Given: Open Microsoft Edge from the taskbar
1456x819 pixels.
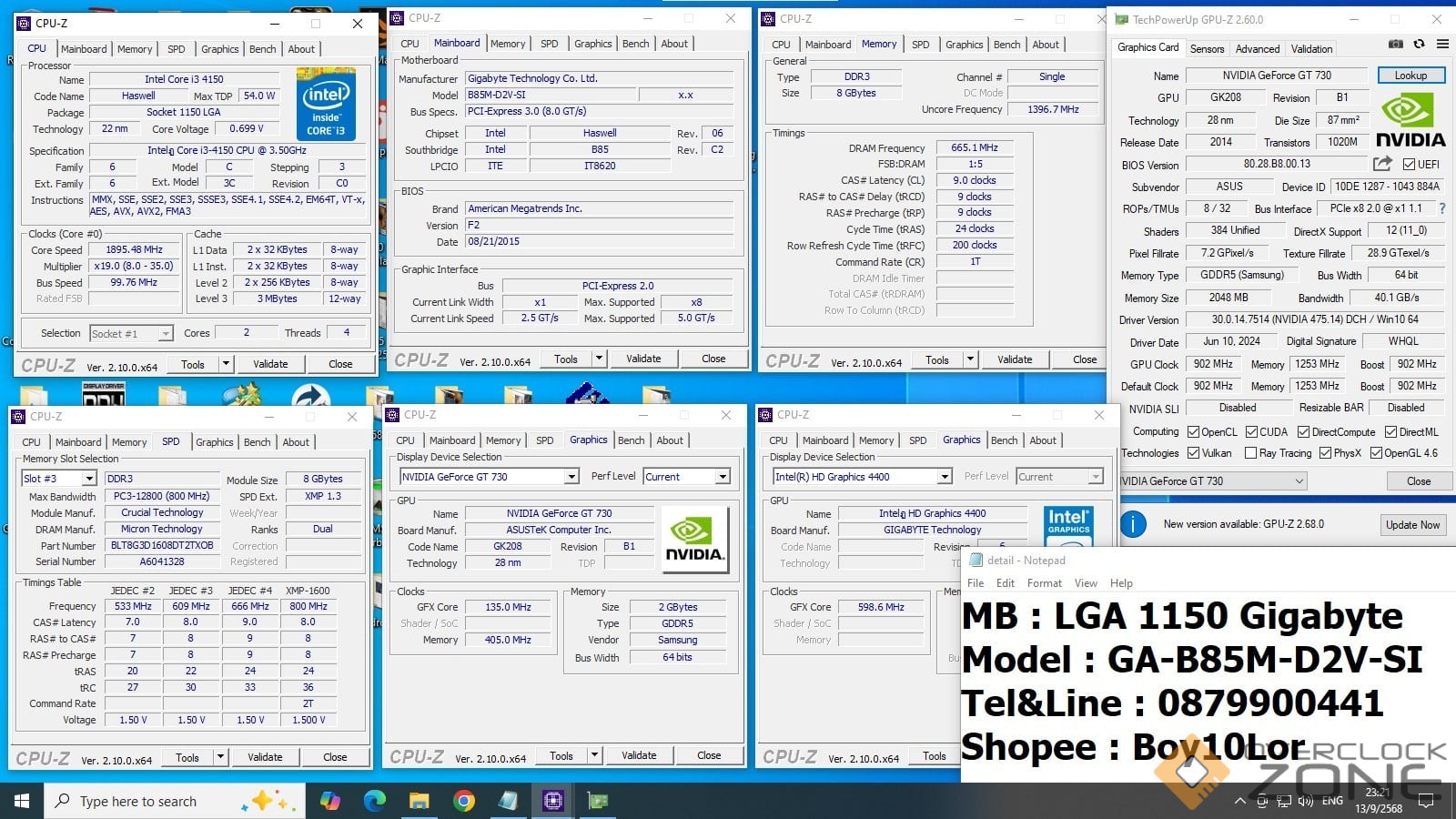Looking at the screenshot, I should point(375,801).
